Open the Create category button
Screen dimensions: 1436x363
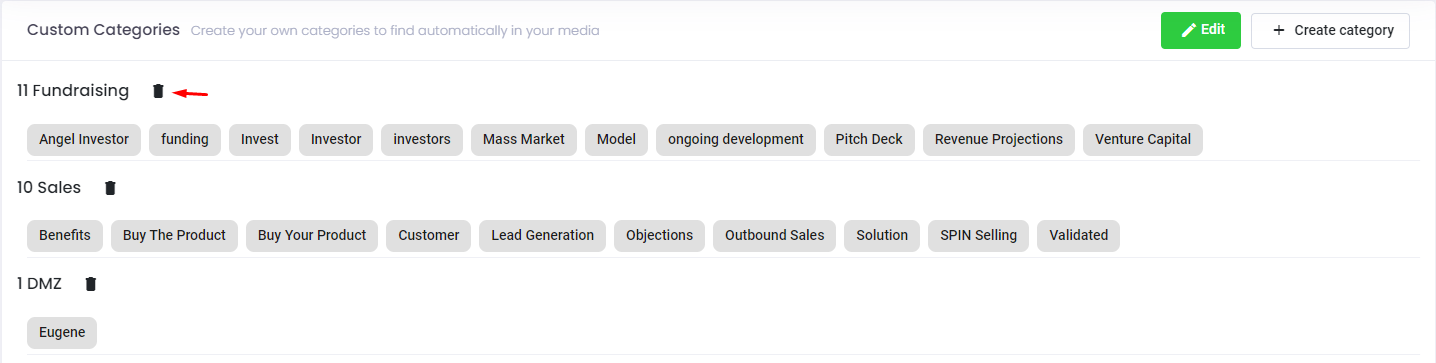(1330, 30)
